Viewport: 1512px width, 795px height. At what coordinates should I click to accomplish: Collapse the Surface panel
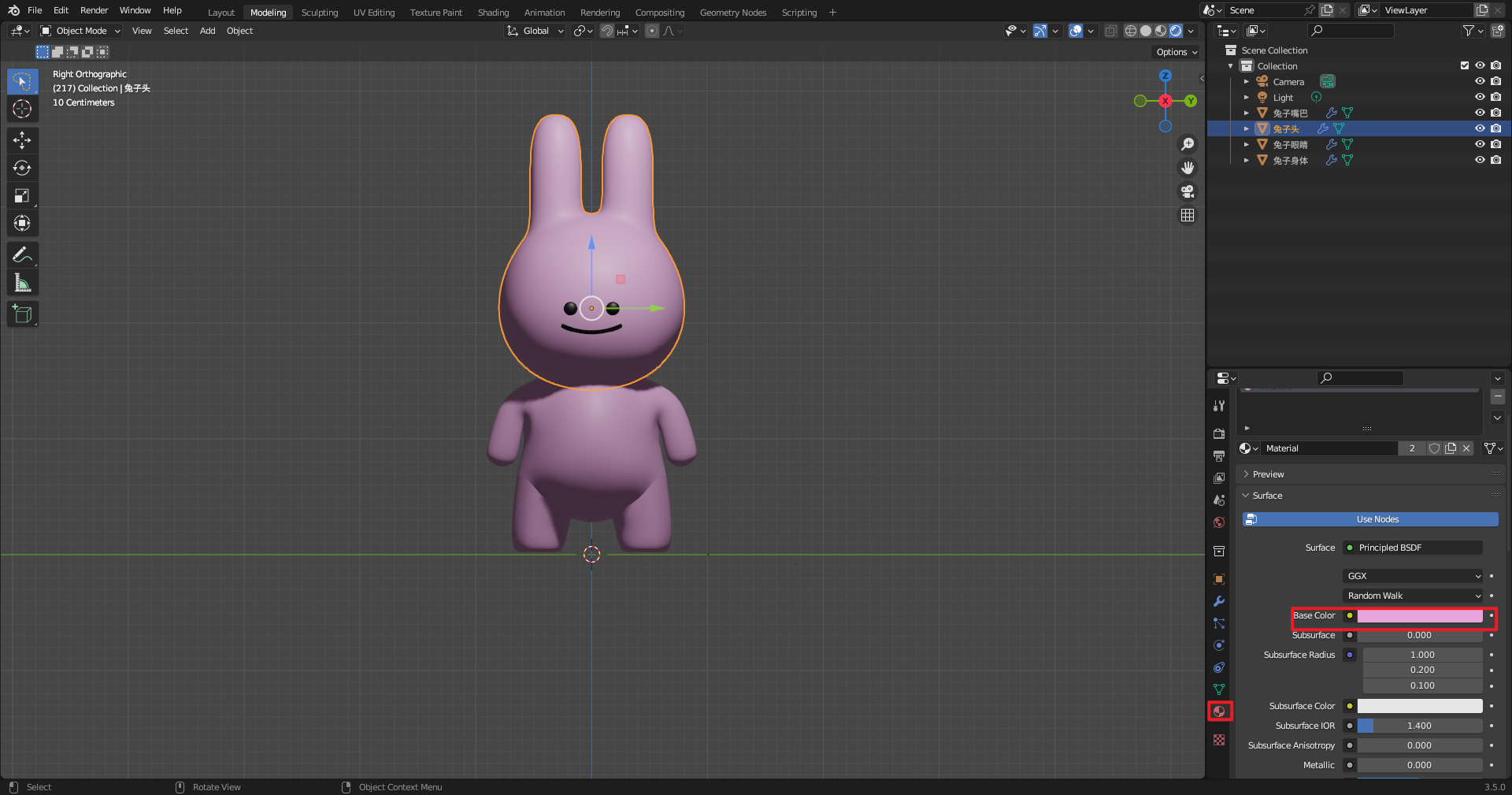point(1267,496)
